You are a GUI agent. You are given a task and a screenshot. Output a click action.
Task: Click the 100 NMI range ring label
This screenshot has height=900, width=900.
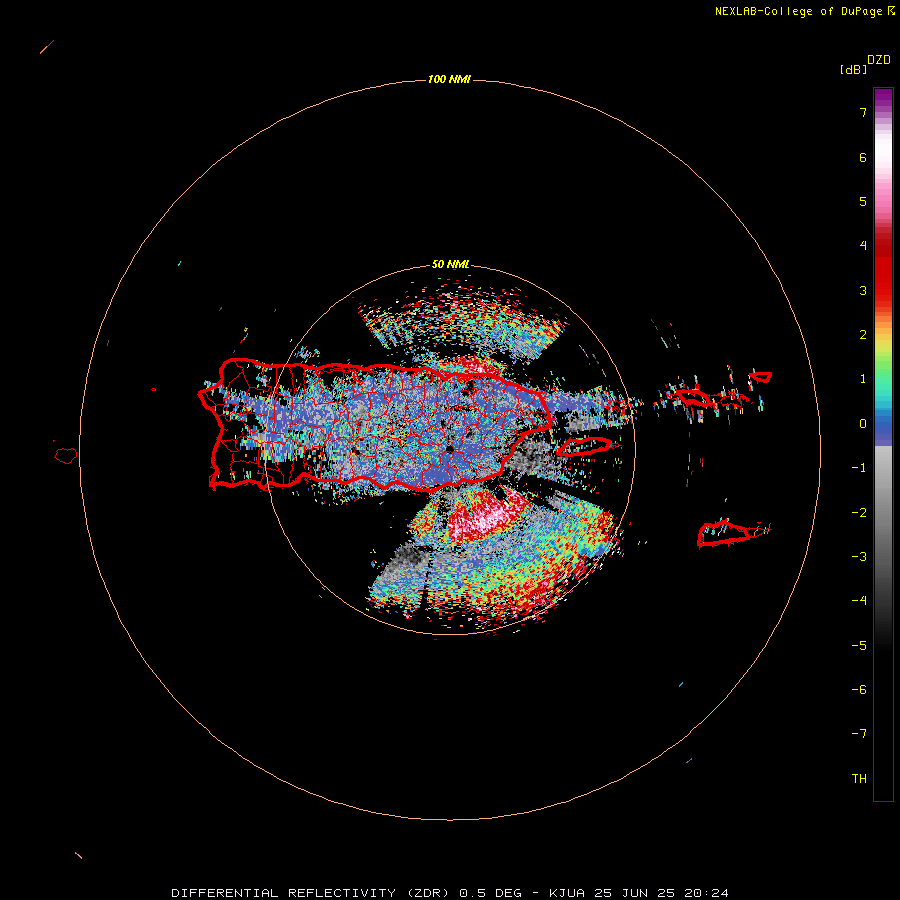click(x=449, y=79)
